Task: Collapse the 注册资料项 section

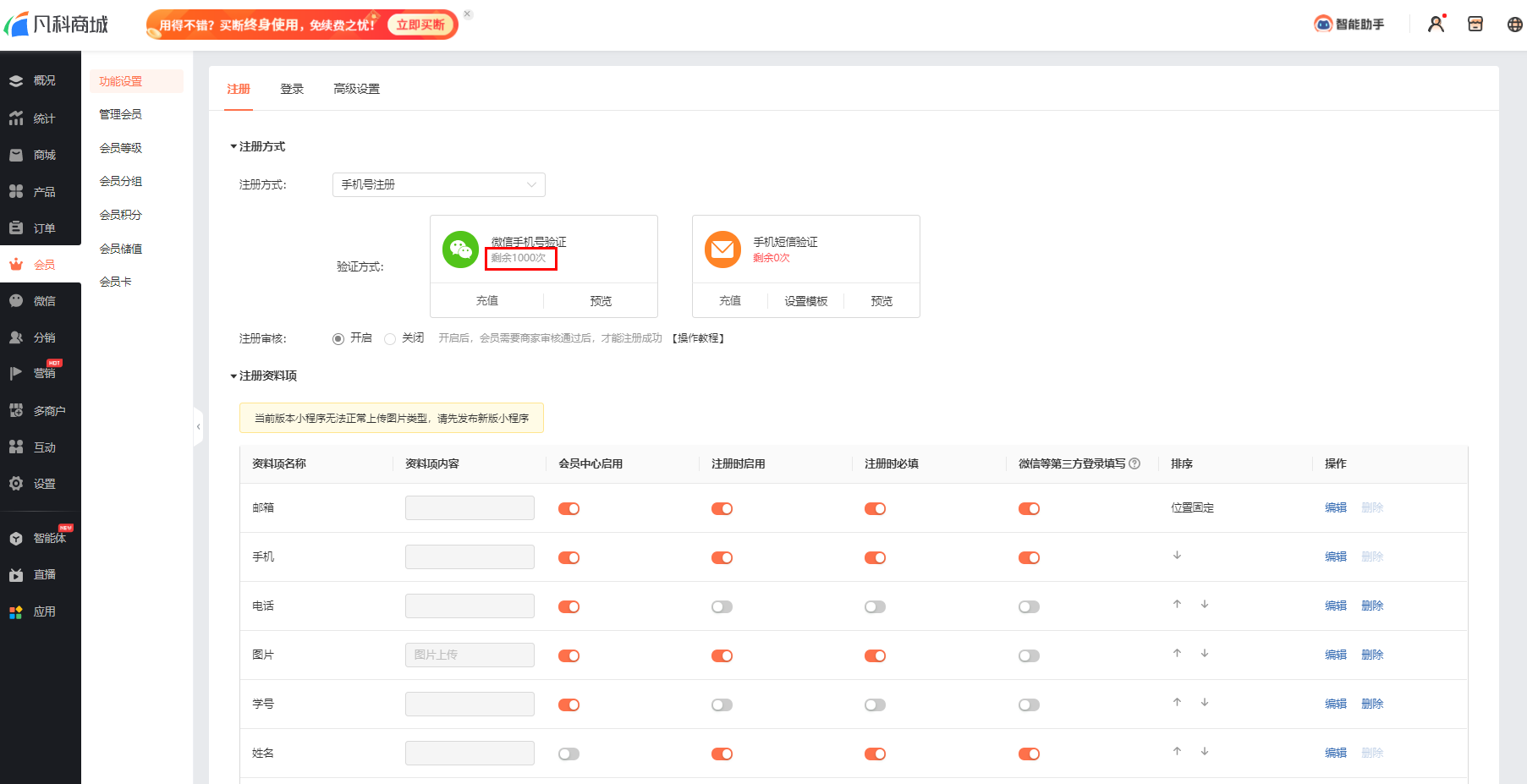Action: [x=233, y=376]
